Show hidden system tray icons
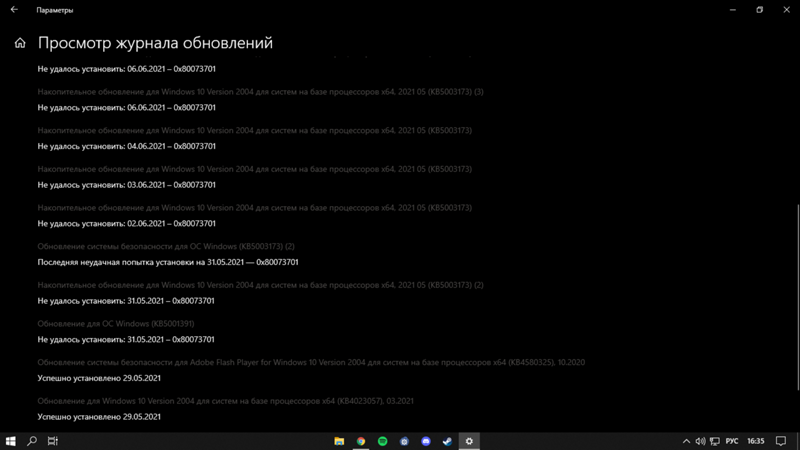The image size is (800, 450). click(686, 441)
